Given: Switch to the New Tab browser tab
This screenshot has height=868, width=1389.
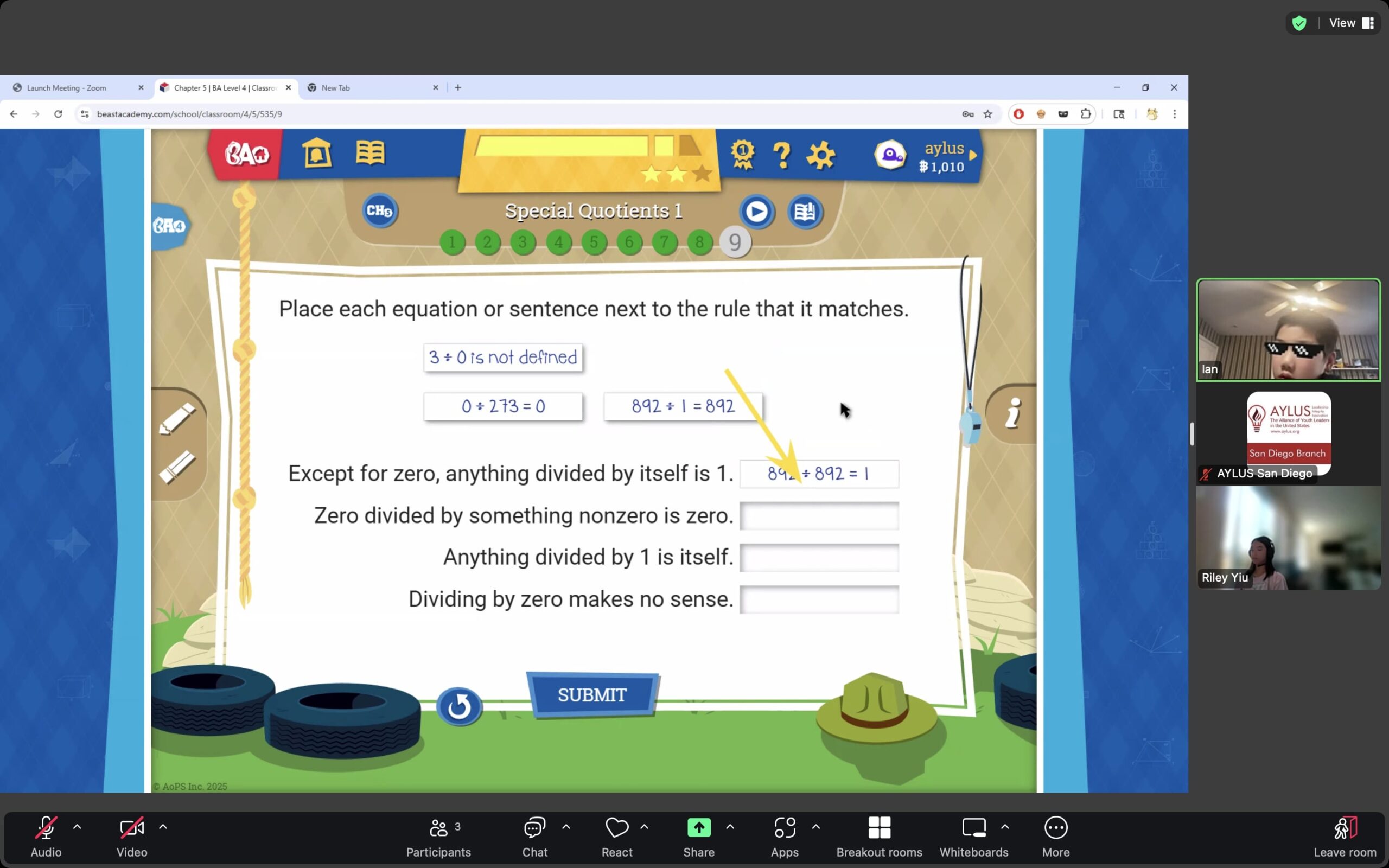Looking at the screenshot, I should (336, 88).
